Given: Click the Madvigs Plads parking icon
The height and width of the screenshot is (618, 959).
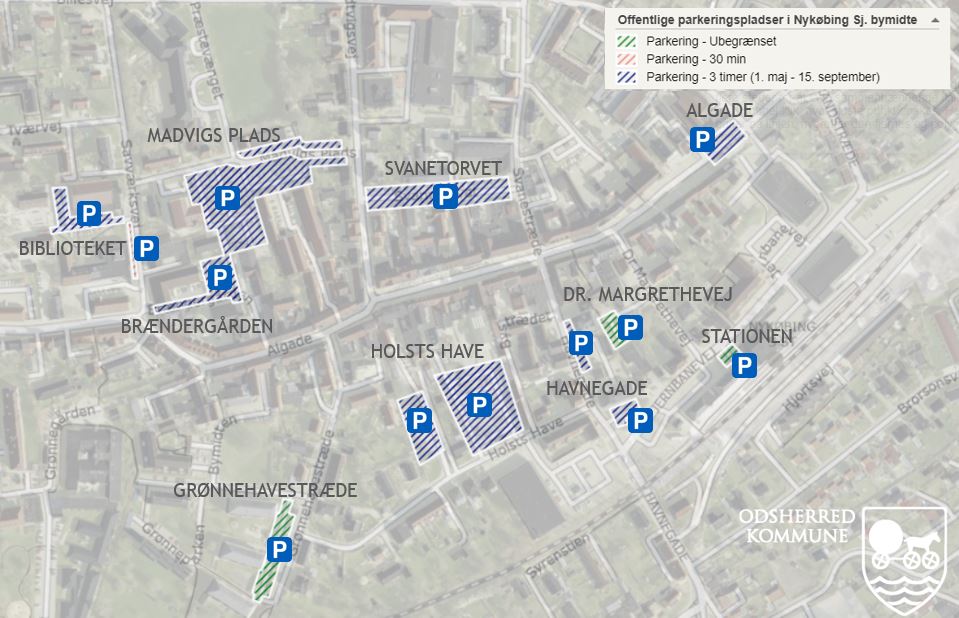Looking at the screenshot, I should 228,199.
